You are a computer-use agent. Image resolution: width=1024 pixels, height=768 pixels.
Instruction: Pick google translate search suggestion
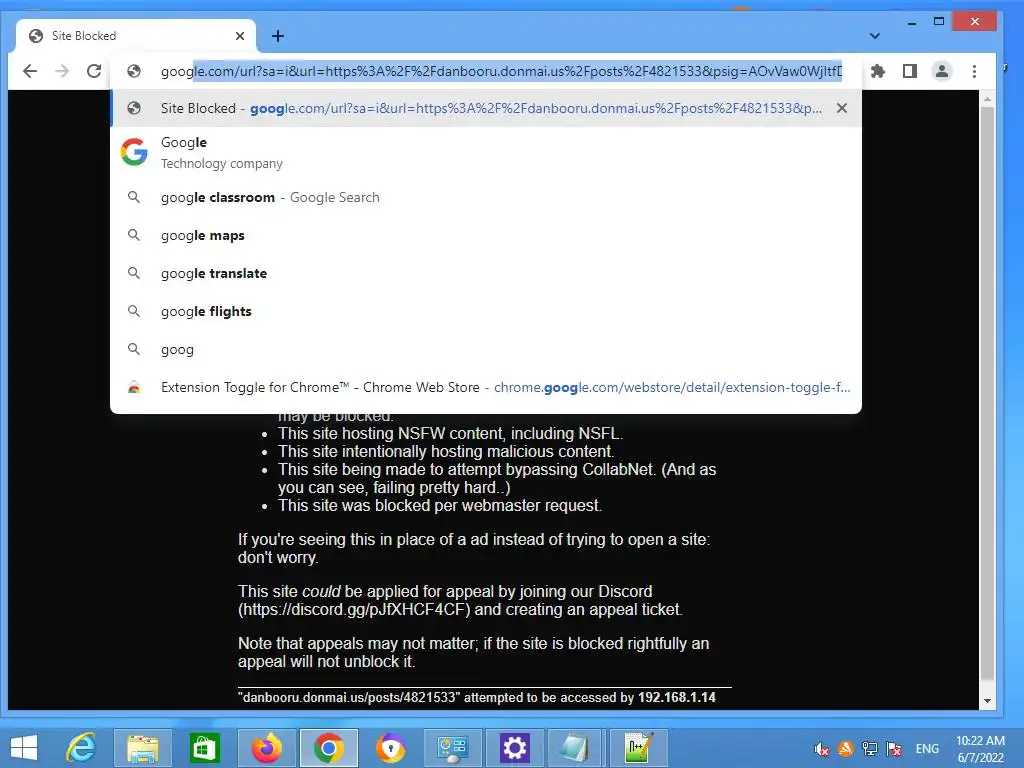pos(486,273)
